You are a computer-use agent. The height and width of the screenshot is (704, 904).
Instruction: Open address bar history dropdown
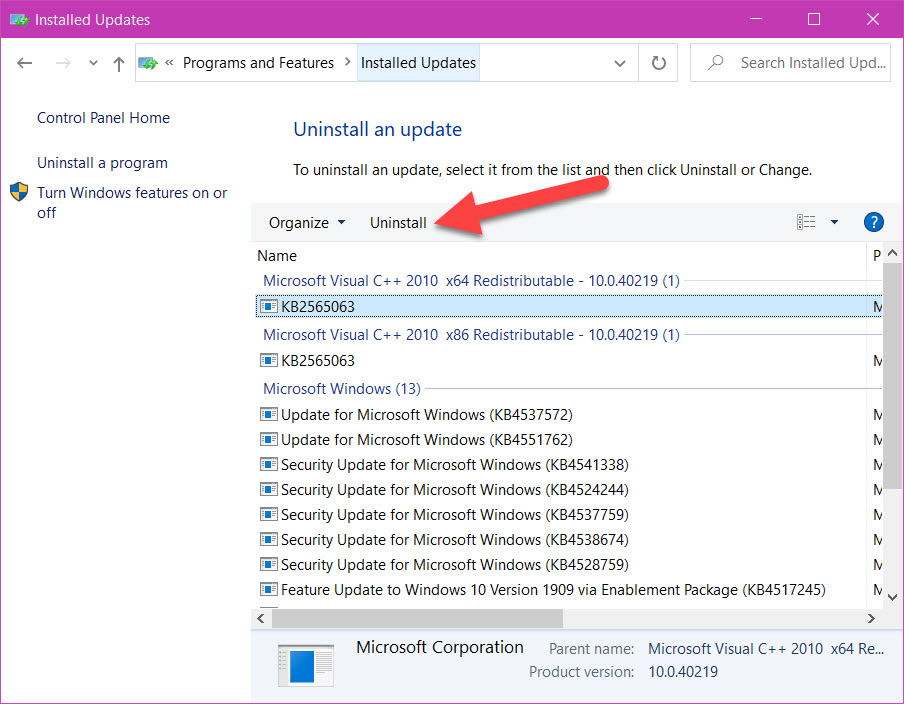(620, 63)
